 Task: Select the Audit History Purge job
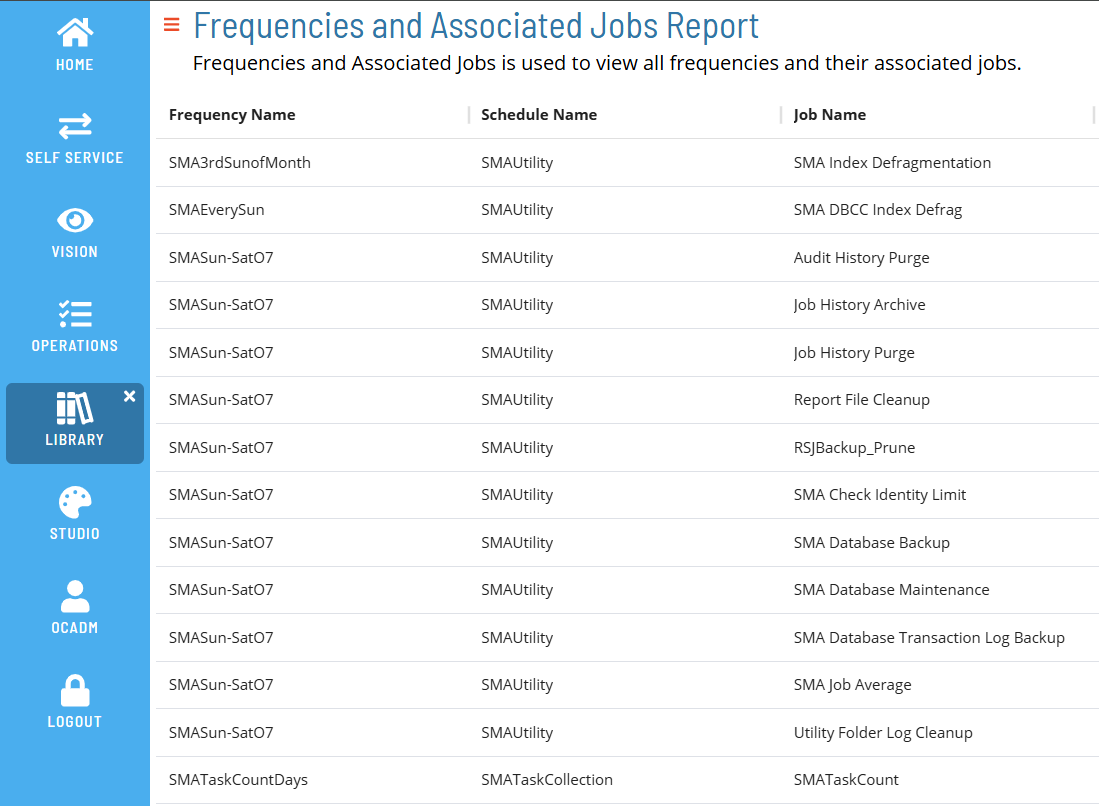(861, 258)
